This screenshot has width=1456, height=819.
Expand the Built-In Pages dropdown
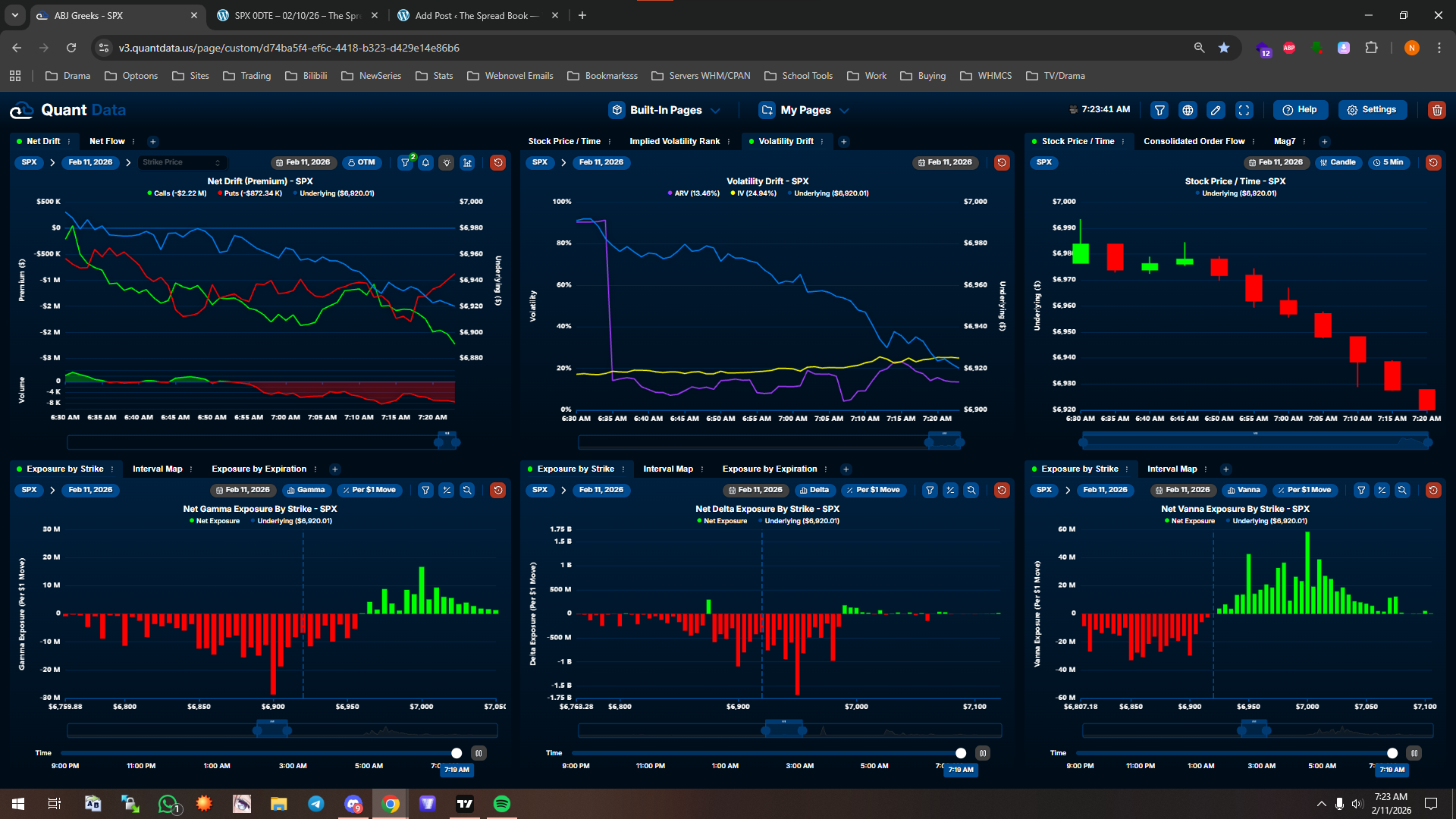tap(665, 110)
